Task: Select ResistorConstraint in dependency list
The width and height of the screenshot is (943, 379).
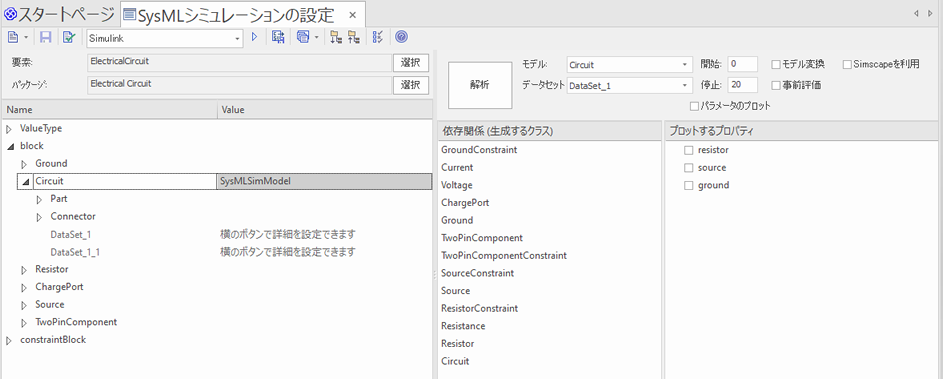Action: click(479, 309)
